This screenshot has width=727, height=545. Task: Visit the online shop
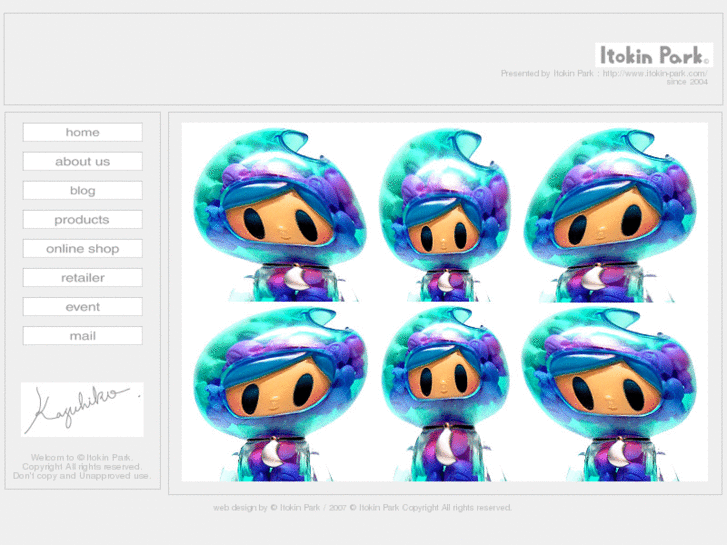tap(83, 249)
